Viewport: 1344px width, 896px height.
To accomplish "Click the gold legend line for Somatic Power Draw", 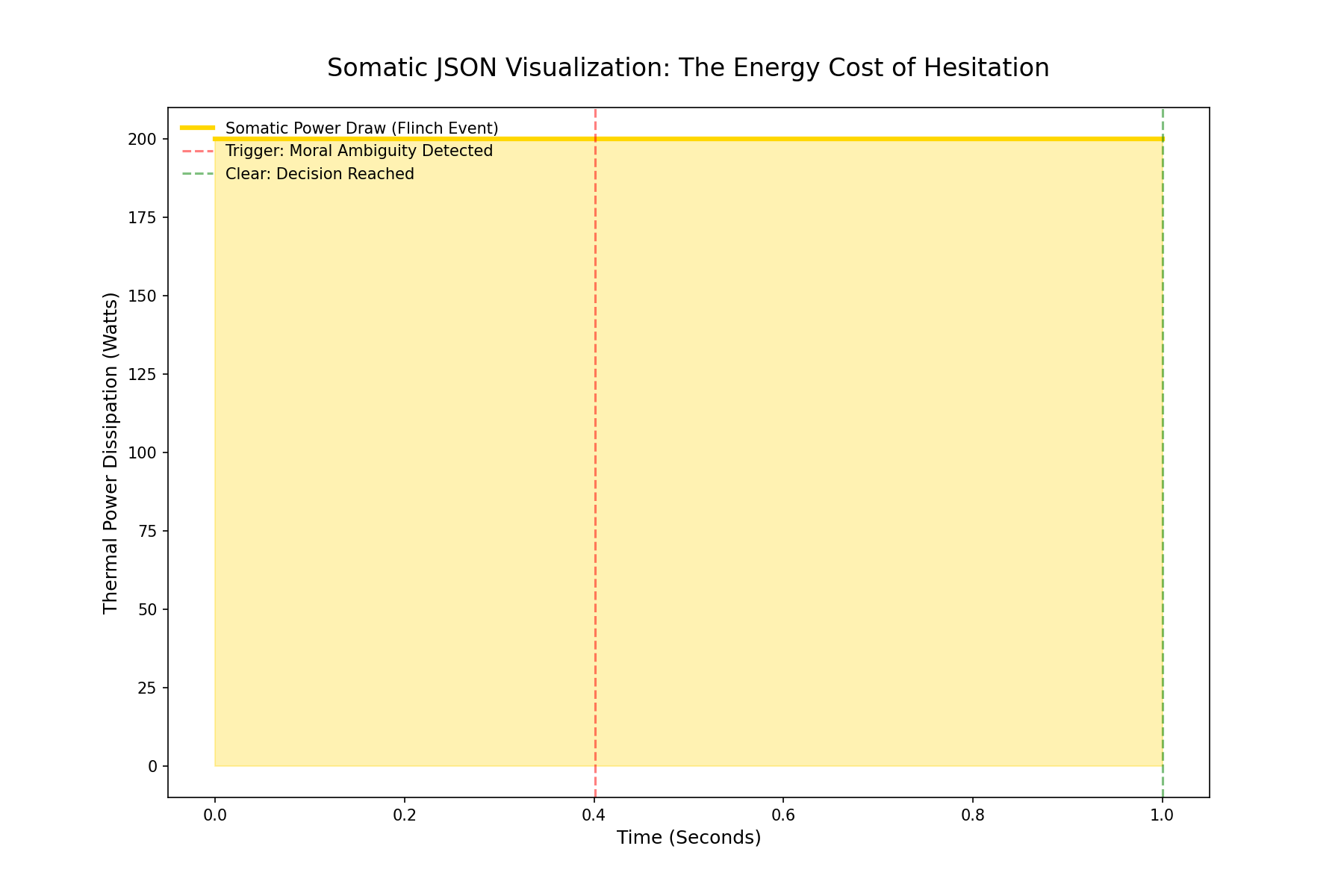I will coord(197,128).
